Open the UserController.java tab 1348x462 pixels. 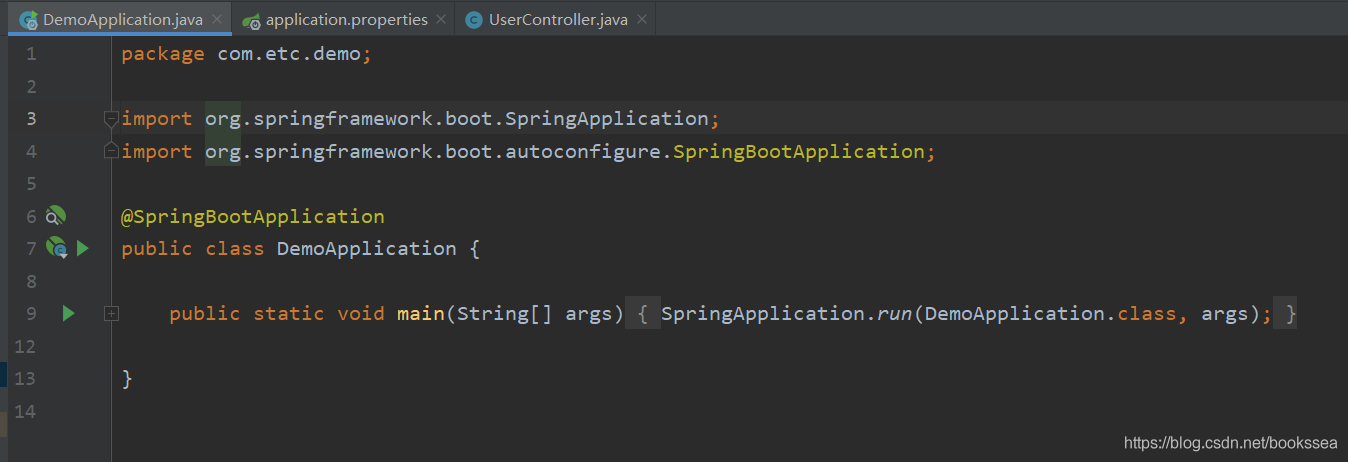point(557,20)
